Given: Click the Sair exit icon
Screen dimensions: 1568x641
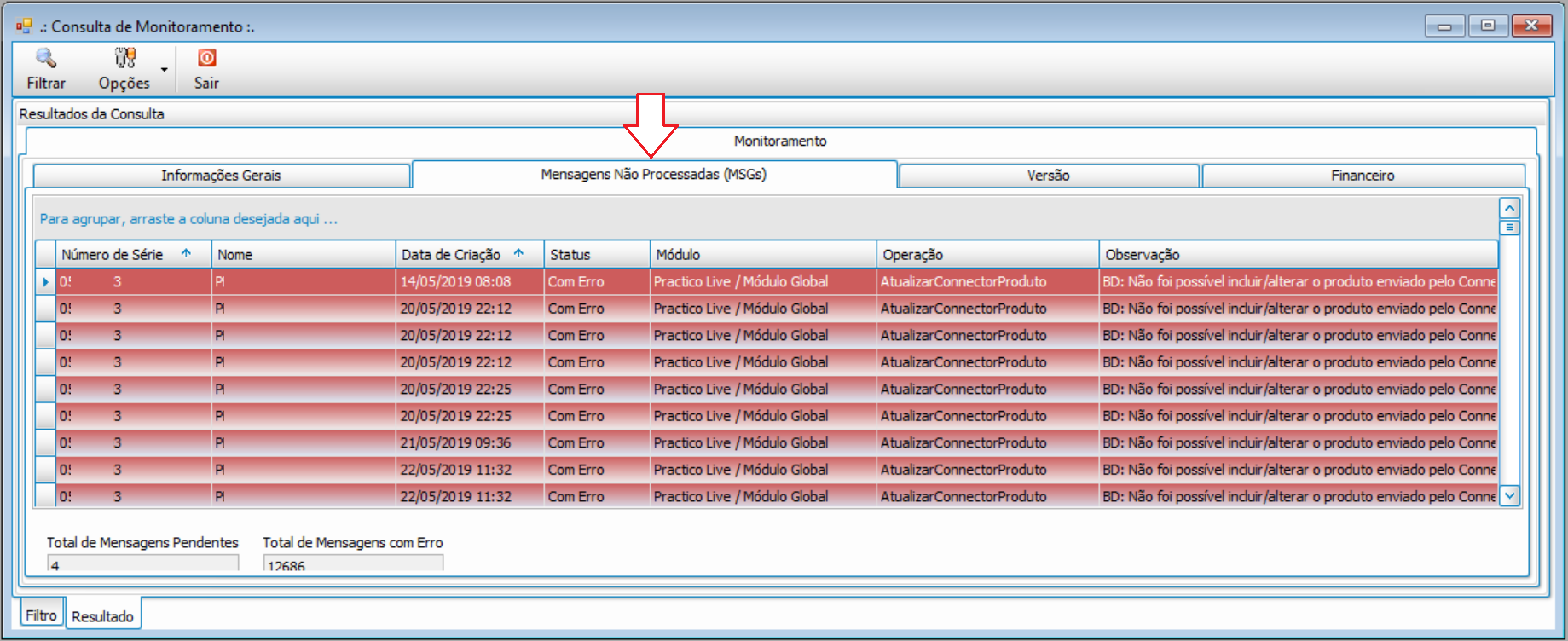Looking at the screenshot, I should pos(206,58).
